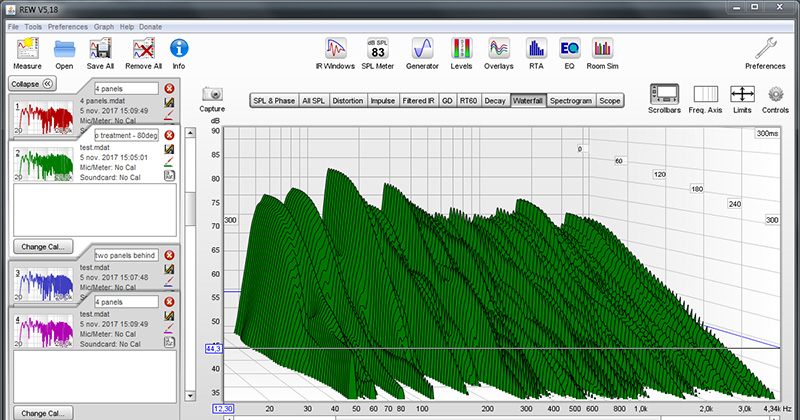Screen dimensions: 800x420
Task: Open the Preferences menu in menu bar
Action: [x=68, y=27]
